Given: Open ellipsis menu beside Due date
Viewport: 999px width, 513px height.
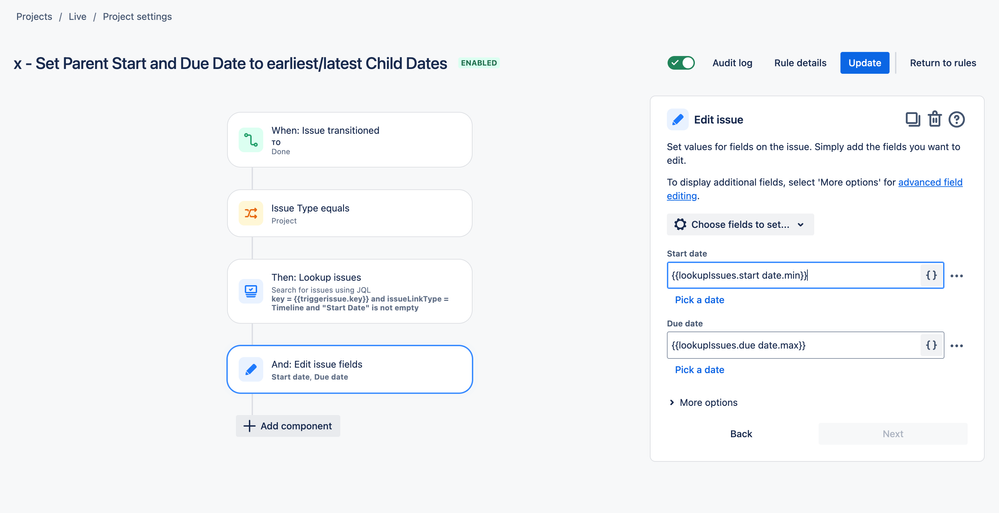Looking at the screenshot, I should [x=956, y=346].
